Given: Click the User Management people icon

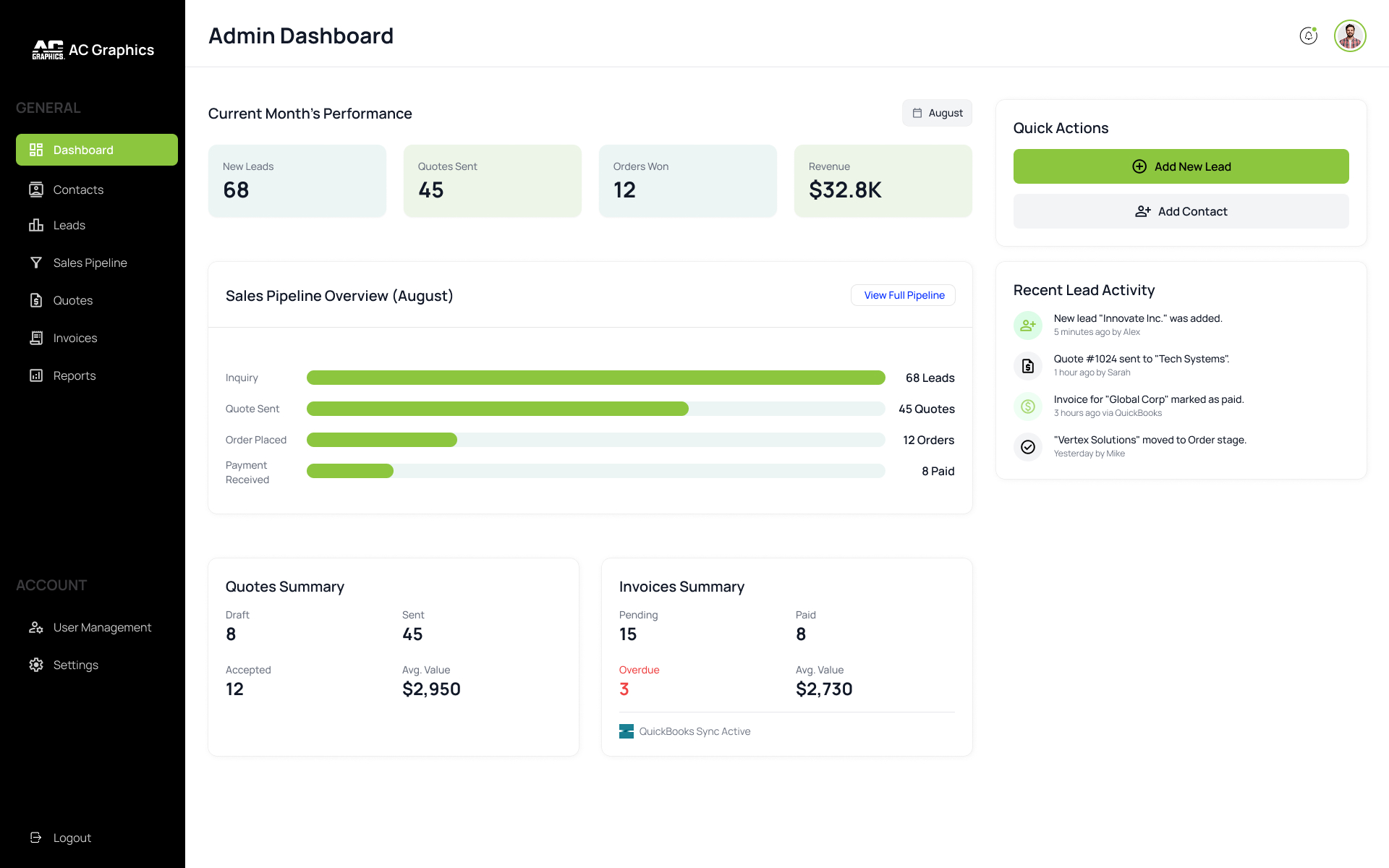Looking at the screenshot, I should coord(36,627).
